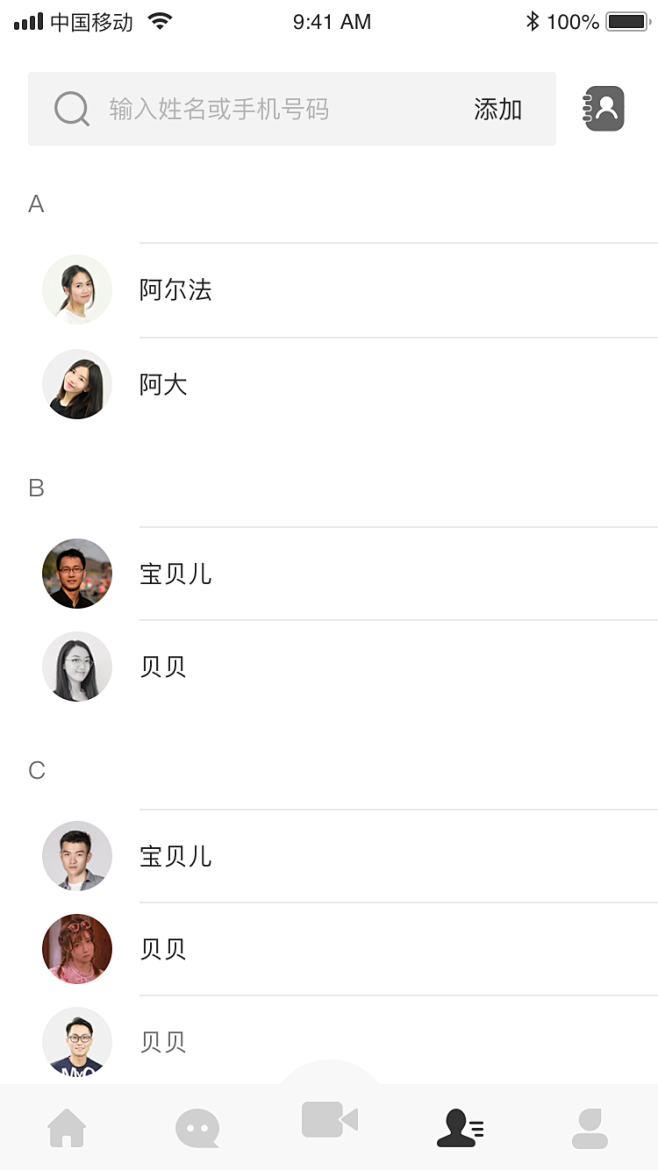
Task: Open the address book icon beside search
Action: click(x=603, y=109)
